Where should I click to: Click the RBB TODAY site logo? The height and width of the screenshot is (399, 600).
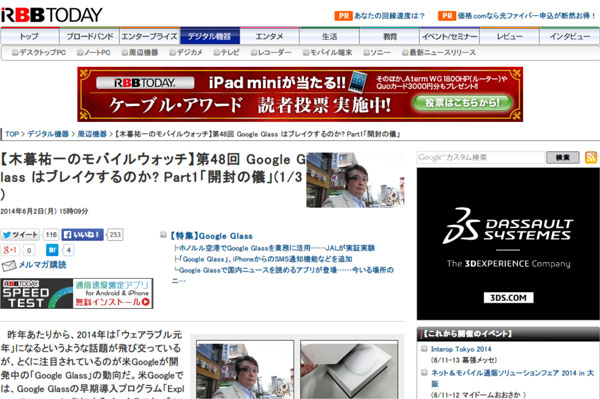point(52,15)
